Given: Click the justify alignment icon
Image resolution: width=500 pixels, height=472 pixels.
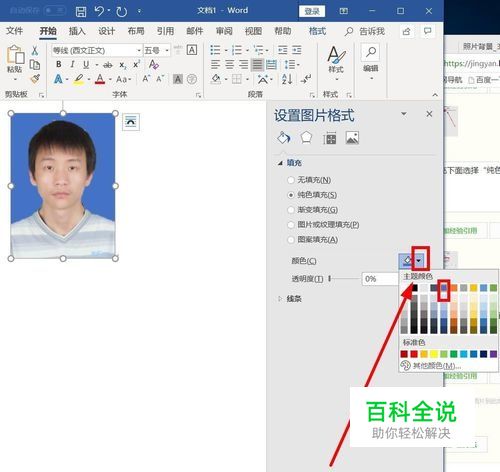Looking at the screenshot, I should tap(257, 64).
